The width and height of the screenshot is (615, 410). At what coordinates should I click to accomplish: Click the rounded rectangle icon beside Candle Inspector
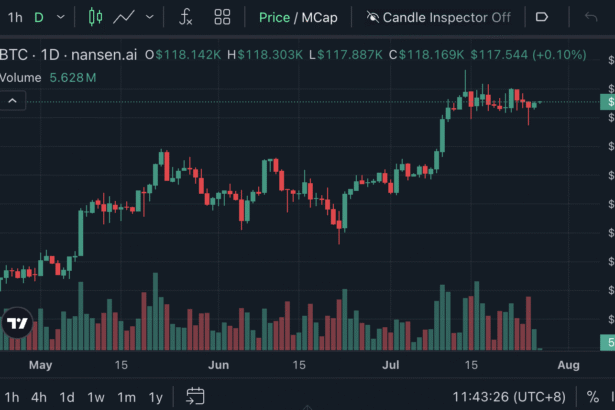click(542, 17)
